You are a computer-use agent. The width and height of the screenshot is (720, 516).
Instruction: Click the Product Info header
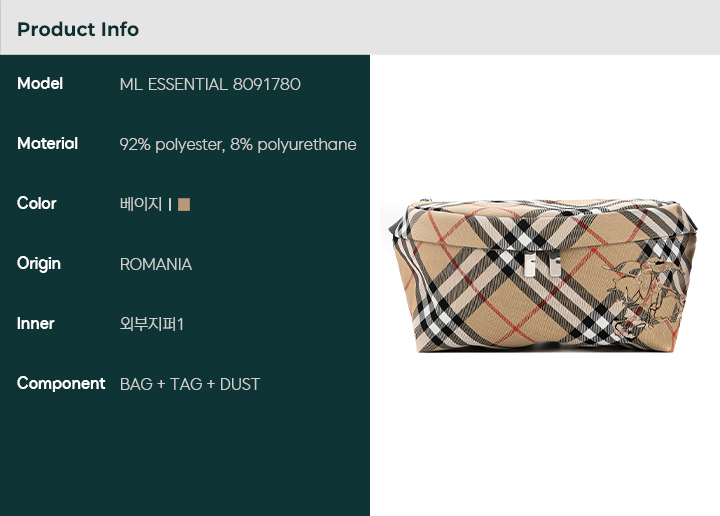click(78, 29)
